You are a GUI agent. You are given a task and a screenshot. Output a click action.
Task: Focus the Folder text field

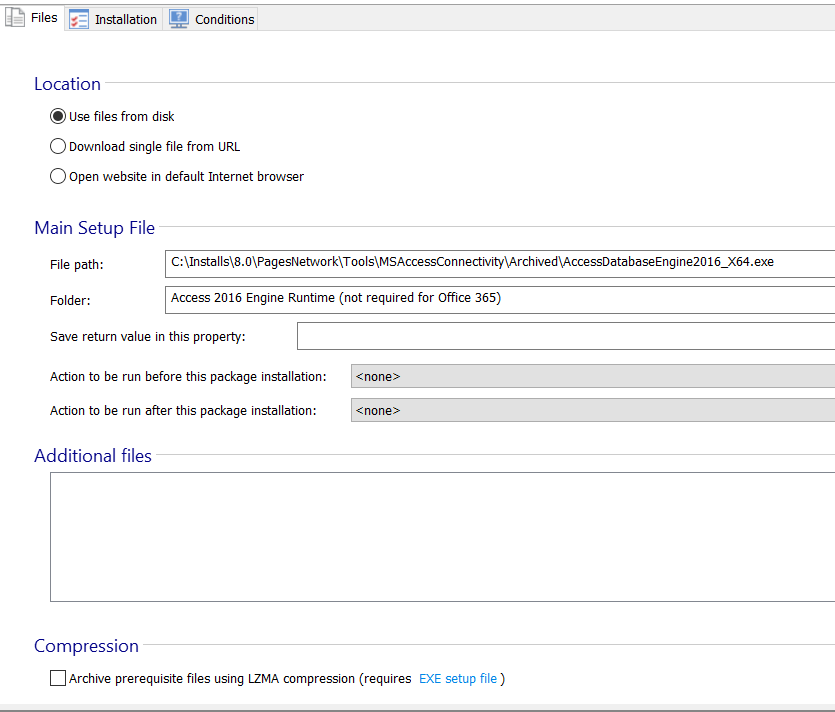(500, 299)
